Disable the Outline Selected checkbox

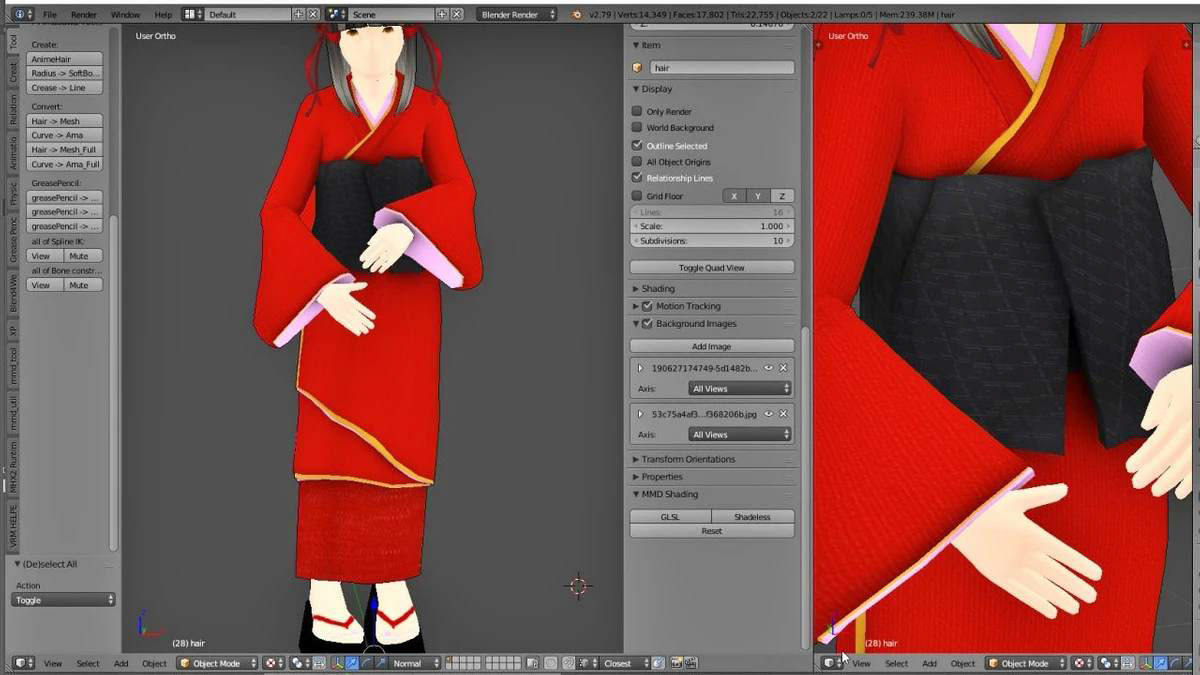click(637, 145)
